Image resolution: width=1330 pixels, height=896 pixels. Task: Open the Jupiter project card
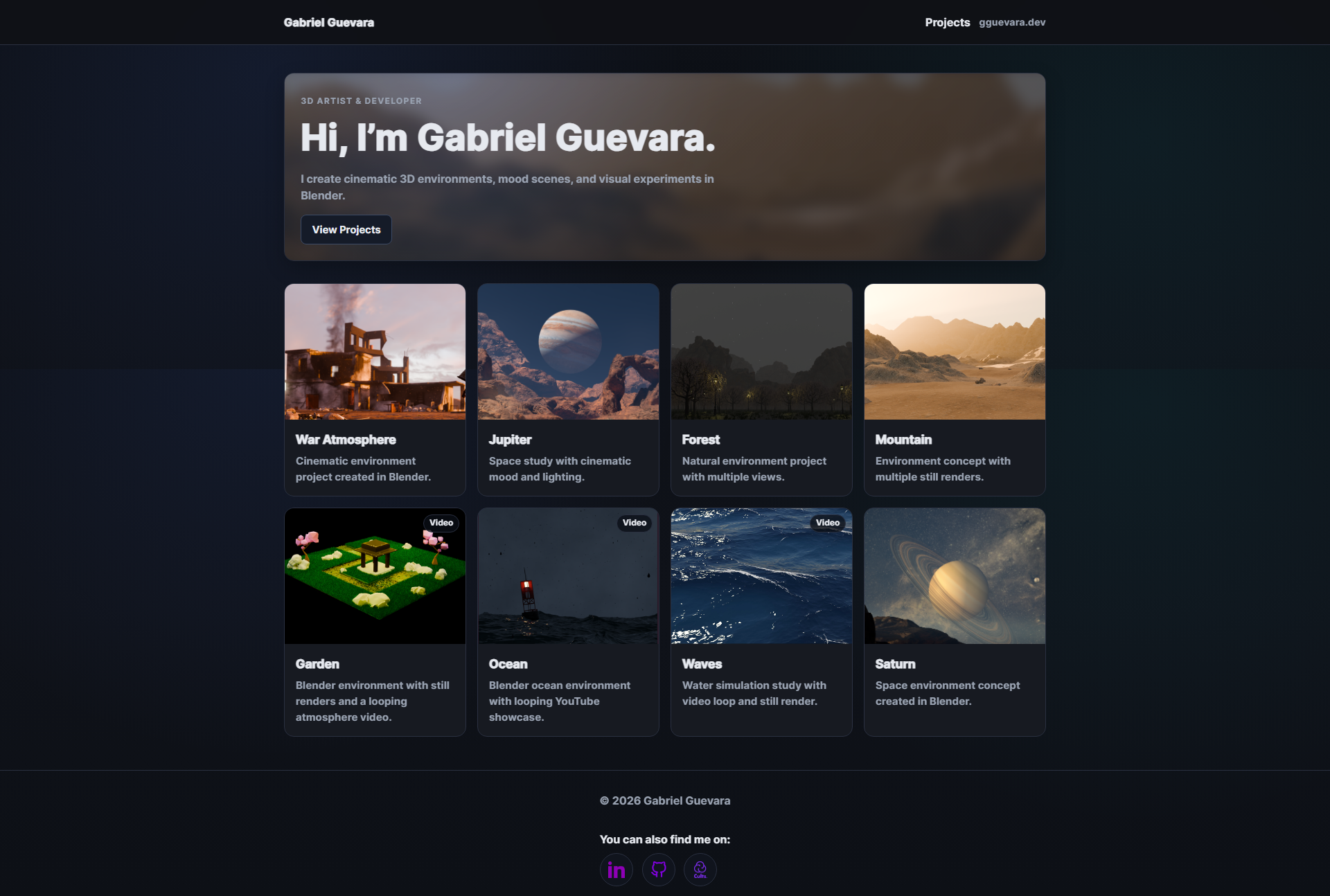[567, 389]
